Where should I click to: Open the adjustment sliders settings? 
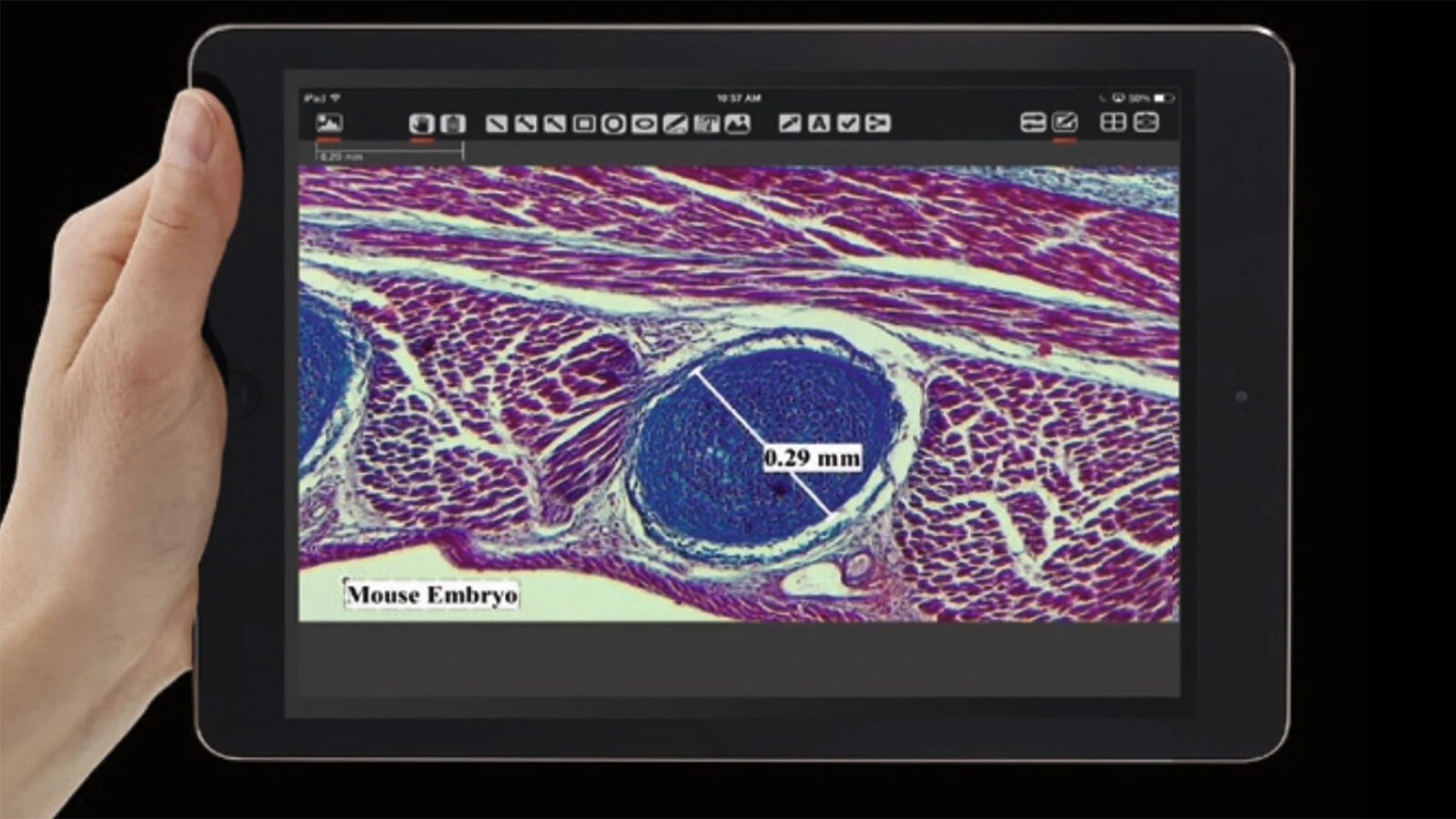coord(1033,122)
